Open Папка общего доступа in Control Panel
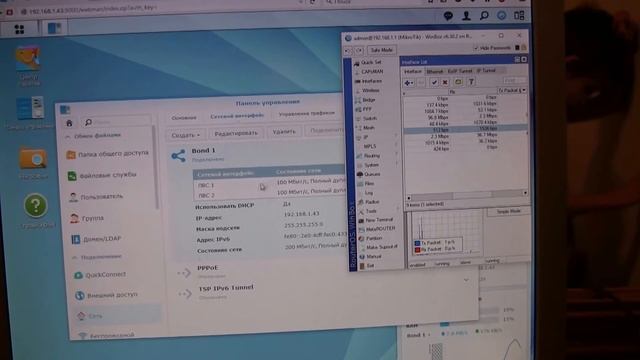The image size is (640, 360). coord(107,154)
